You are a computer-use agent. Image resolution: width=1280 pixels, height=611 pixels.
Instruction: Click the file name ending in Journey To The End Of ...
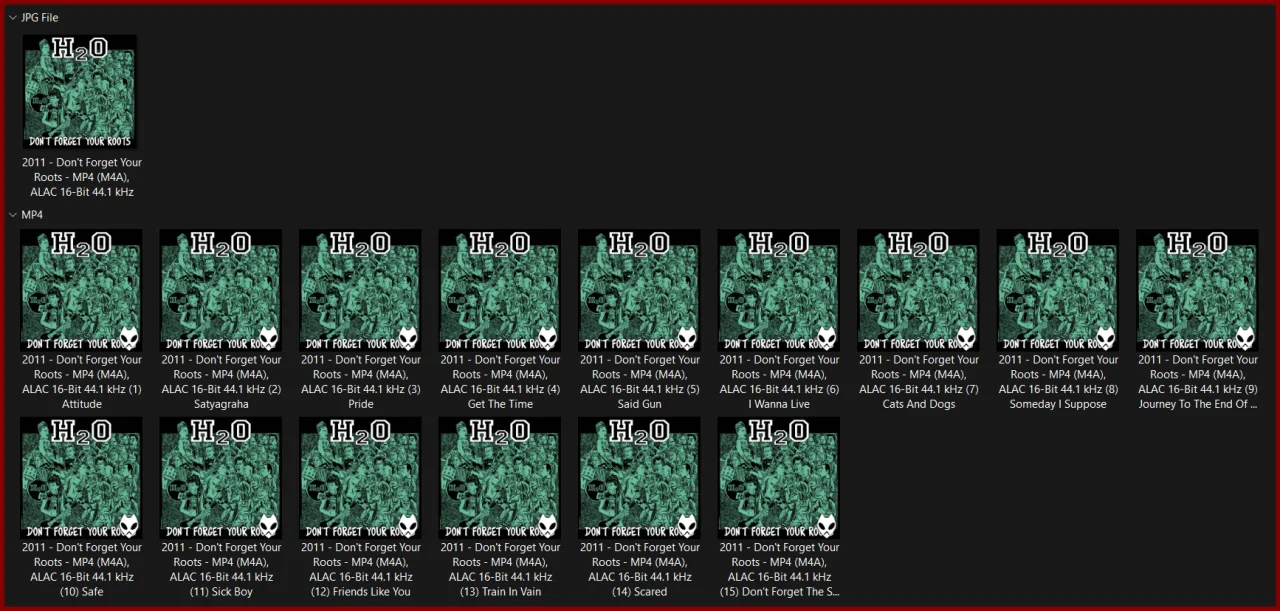[1197, 382]
